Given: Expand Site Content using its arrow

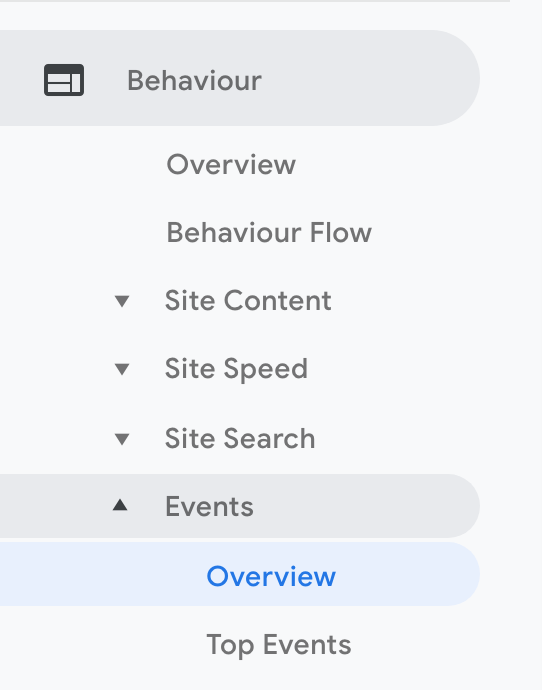Looking at the screenshot, I should coord(121,301).
